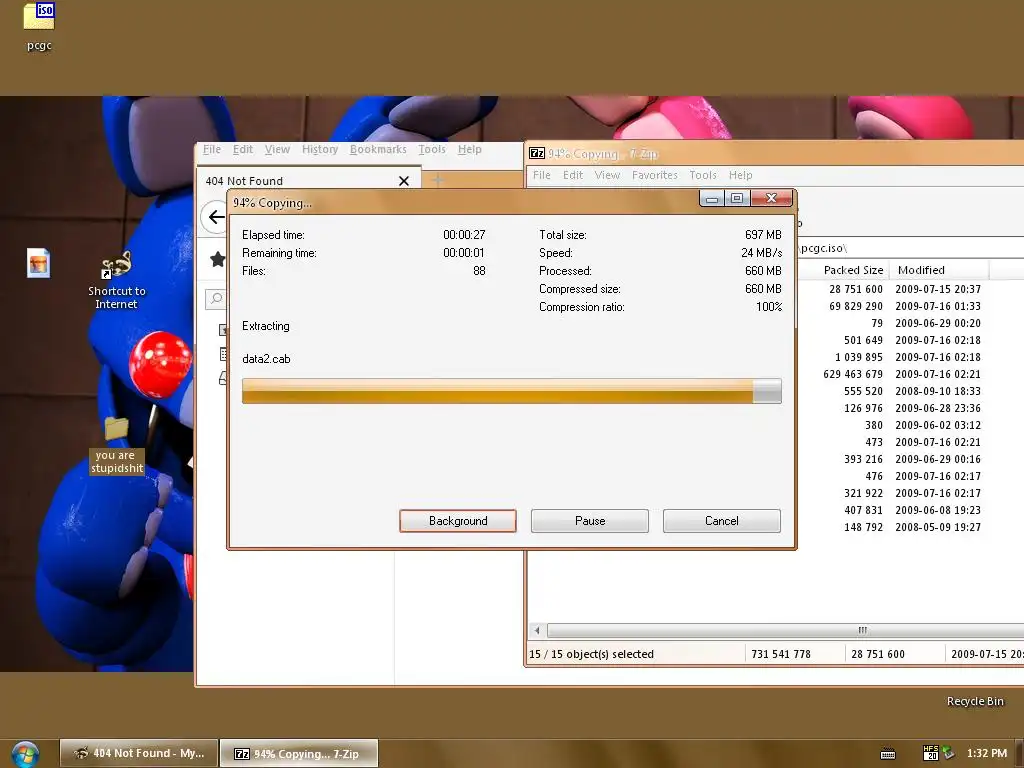
Task: Click the extraction progress bar
Action: coord(511,391)
